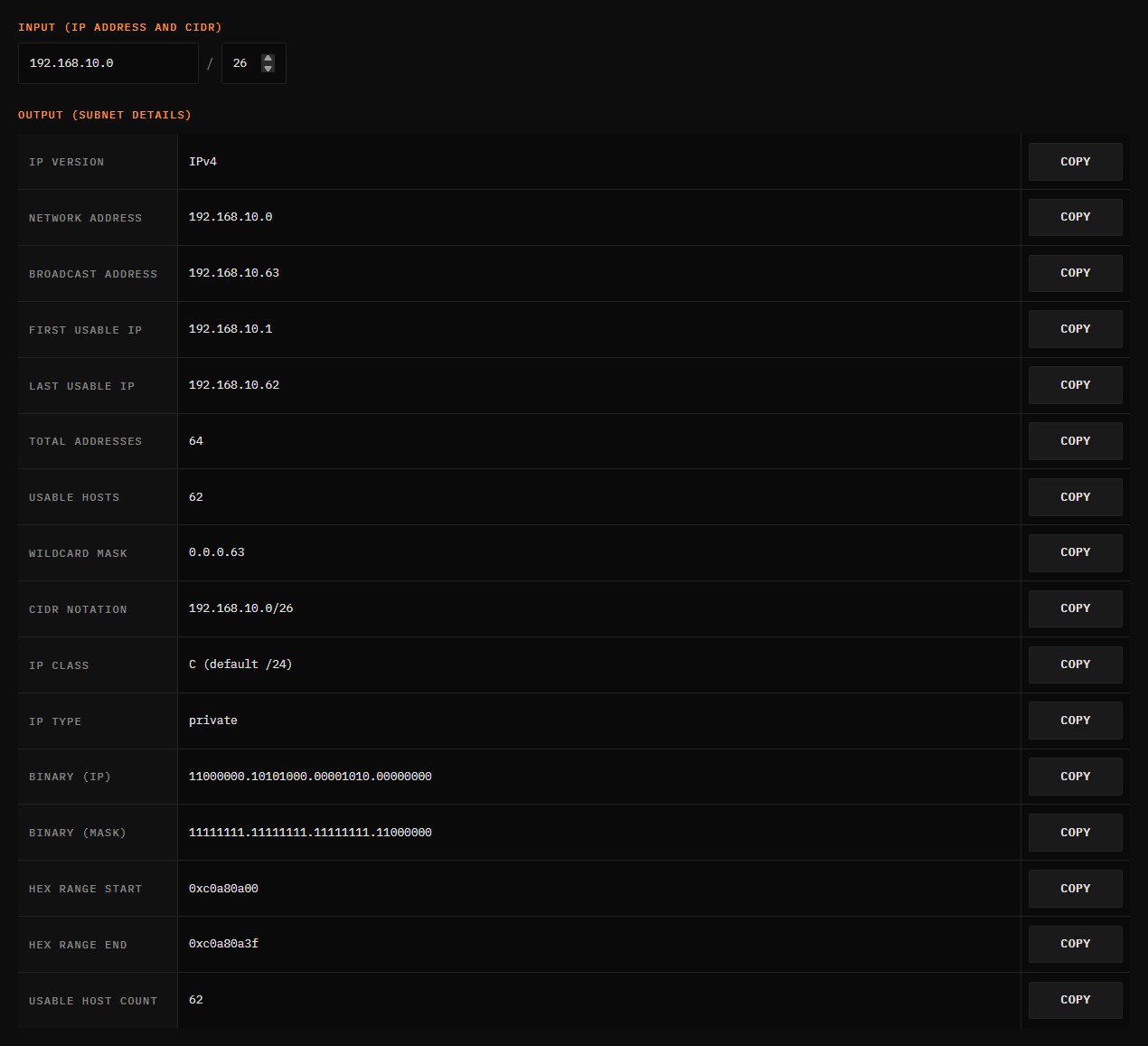Copy the Usable Host Count value

click(1075, 1000)
